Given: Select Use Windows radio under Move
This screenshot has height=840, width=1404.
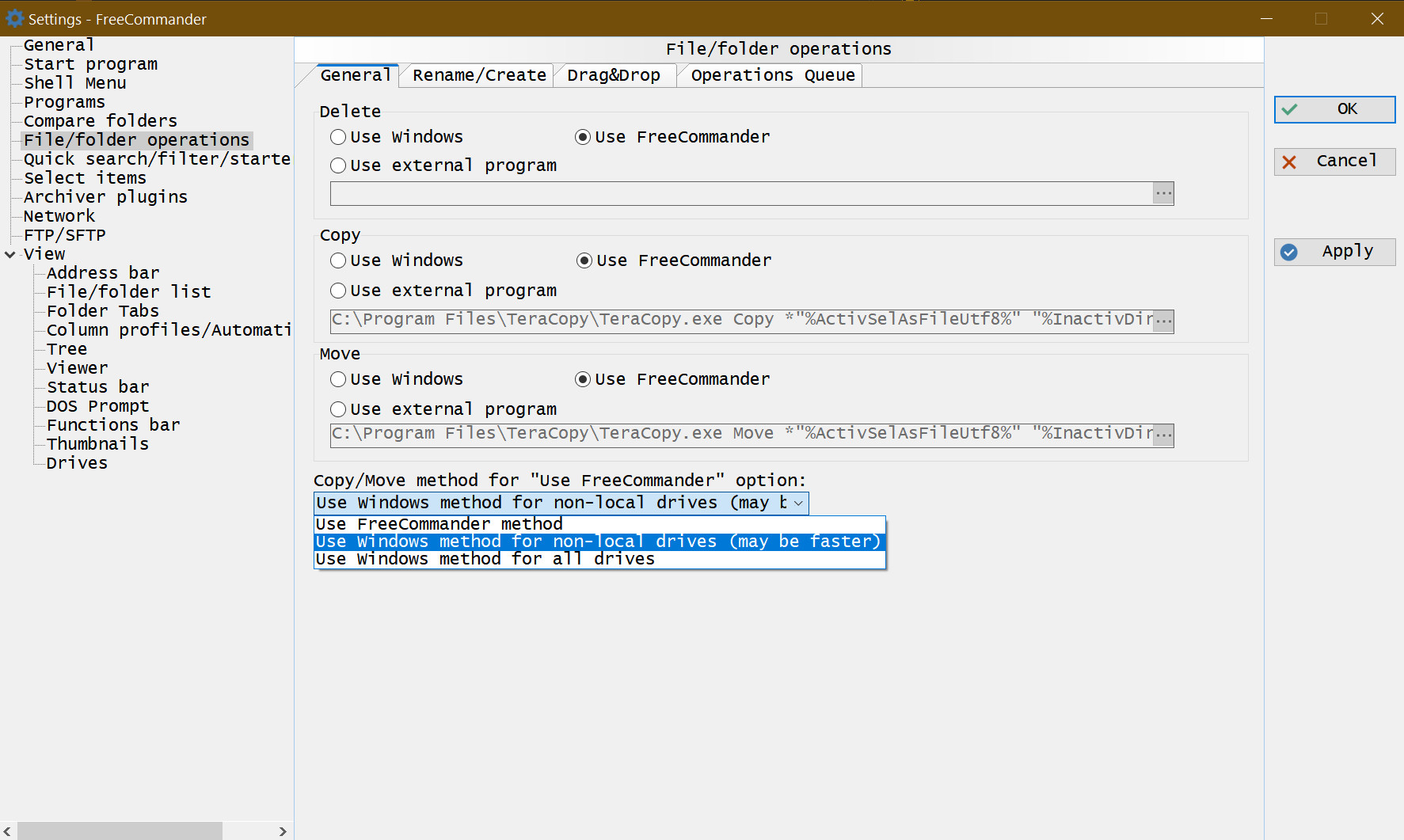Looking at the screenshot, I should pyautogui.click(x=338, y=379).
